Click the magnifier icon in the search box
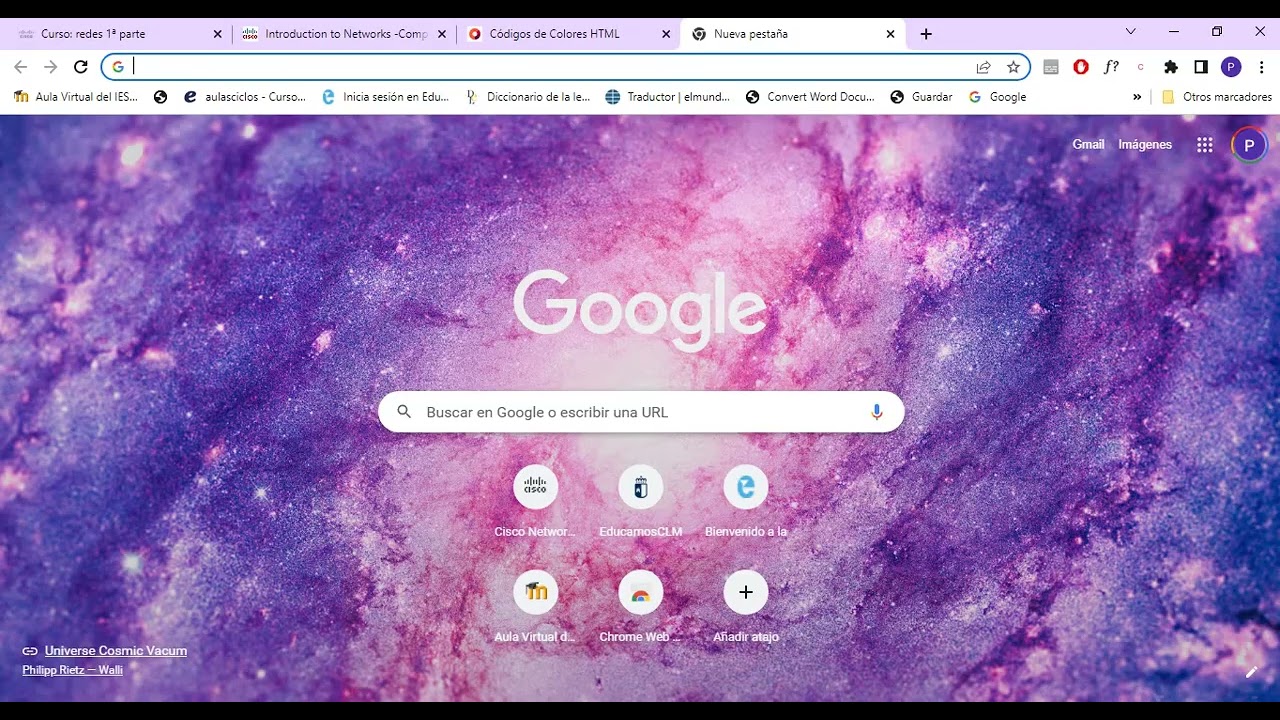 (x=404, y=412)
